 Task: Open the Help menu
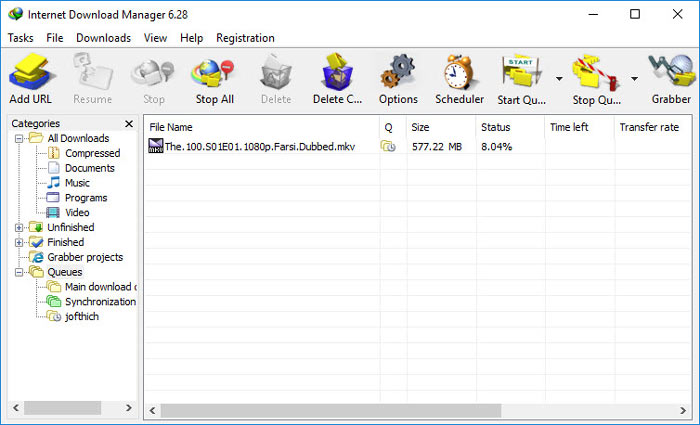(192, 38)
